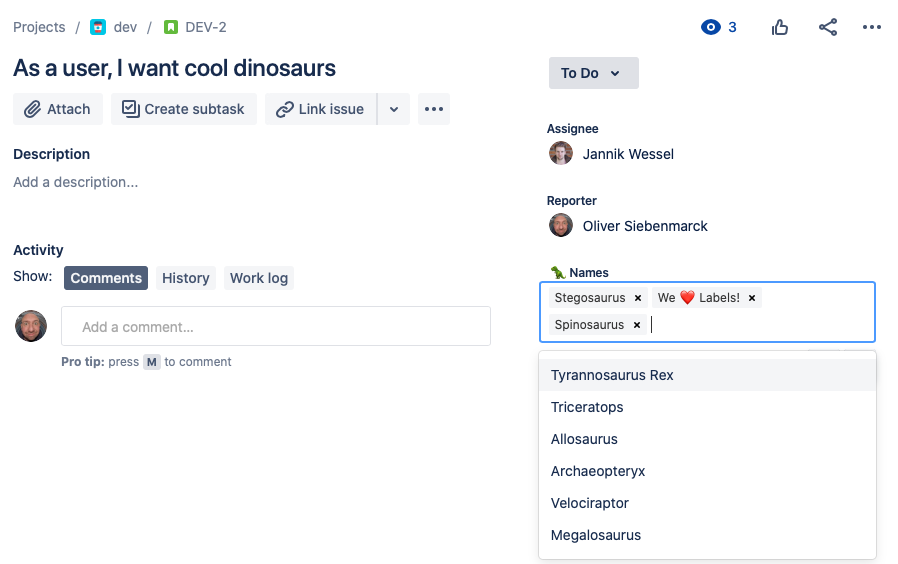Open the top-right more actions menu
Image resolution: width=898 pixels, height=564 pixels.
pos(872,27)
